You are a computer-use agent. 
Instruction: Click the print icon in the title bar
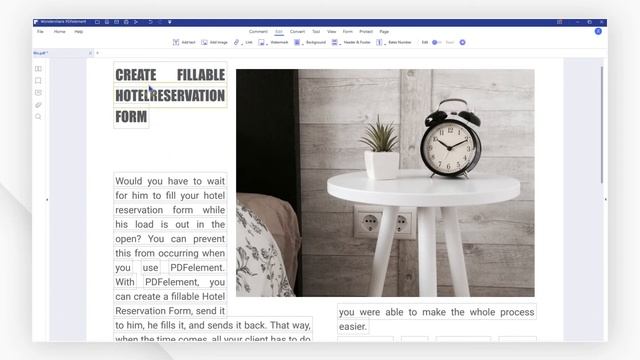click(126, 22)
